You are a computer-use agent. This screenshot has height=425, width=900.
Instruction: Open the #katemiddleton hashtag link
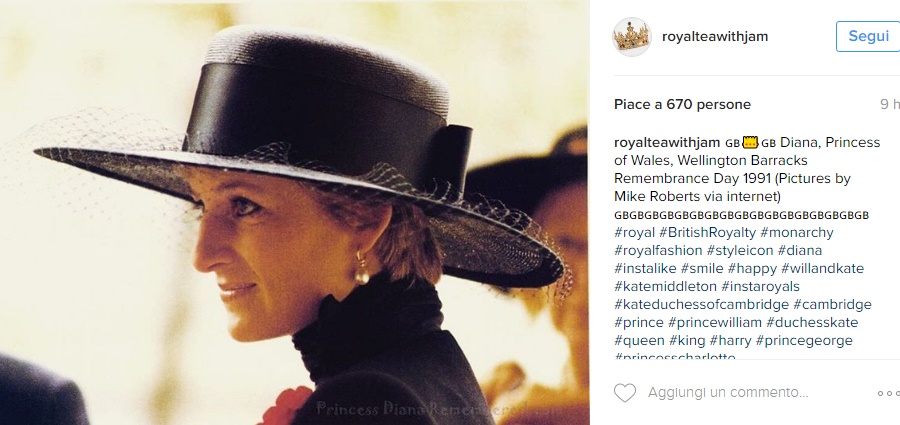click(x=663, y=286)
